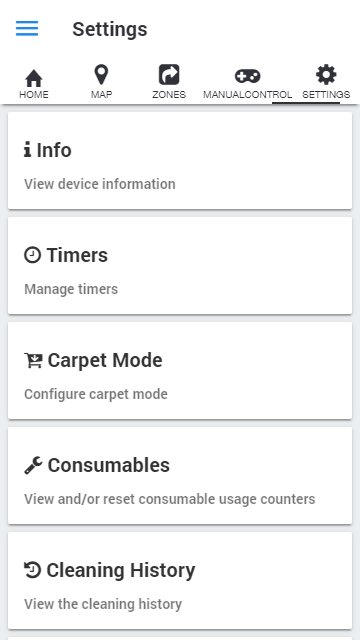Switch to the MANUALCONTROL tab label
360x640 pixels.
[x=247, y=95]
